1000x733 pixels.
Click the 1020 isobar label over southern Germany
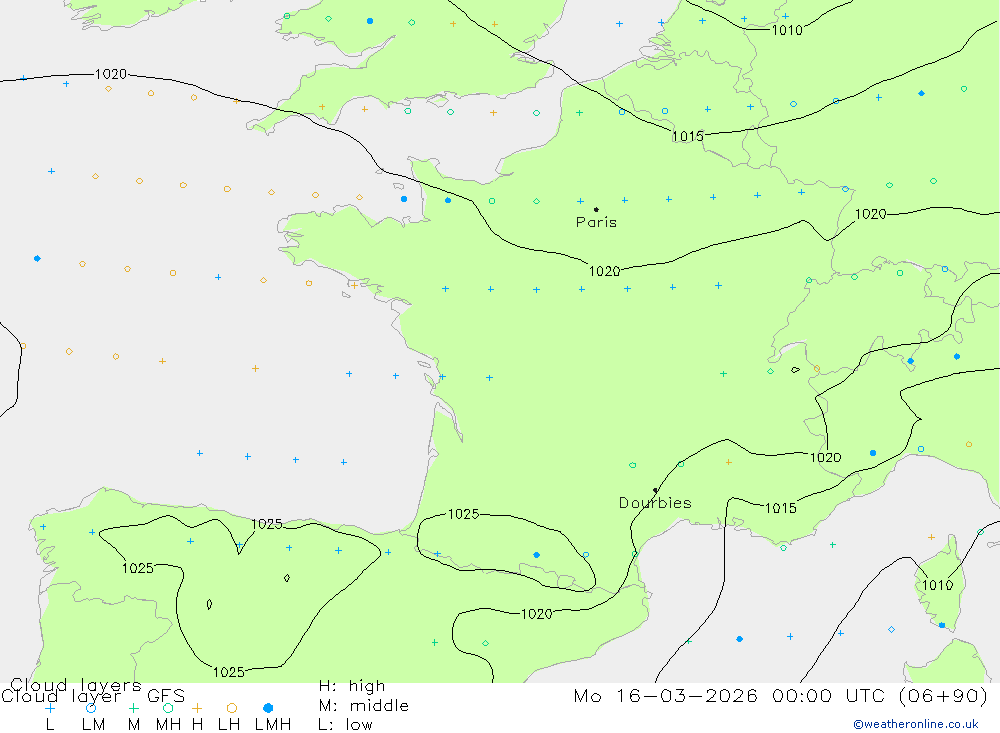(871, 214)
